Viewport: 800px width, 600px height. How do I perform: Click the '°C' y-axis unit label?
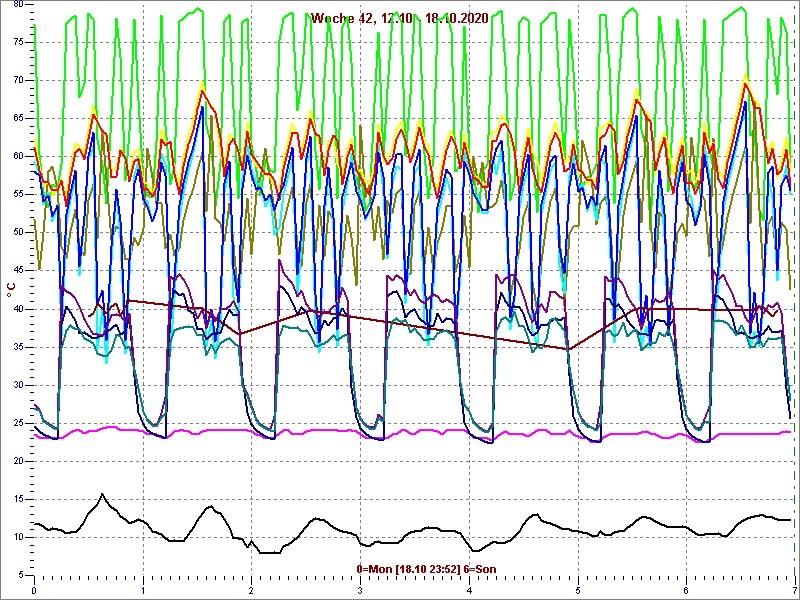pyautogui.click(x=12, y=291)
